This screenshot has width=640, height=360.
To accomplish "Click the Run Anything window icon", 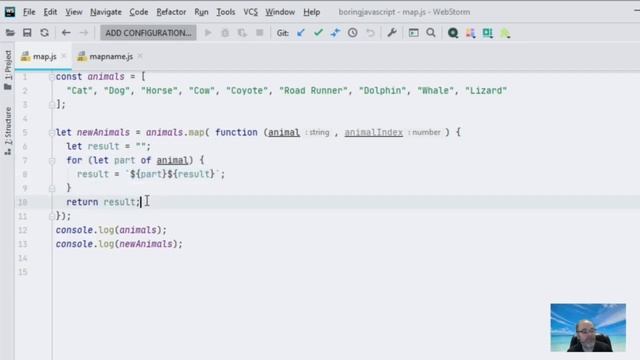I will [x=413, y=33].
